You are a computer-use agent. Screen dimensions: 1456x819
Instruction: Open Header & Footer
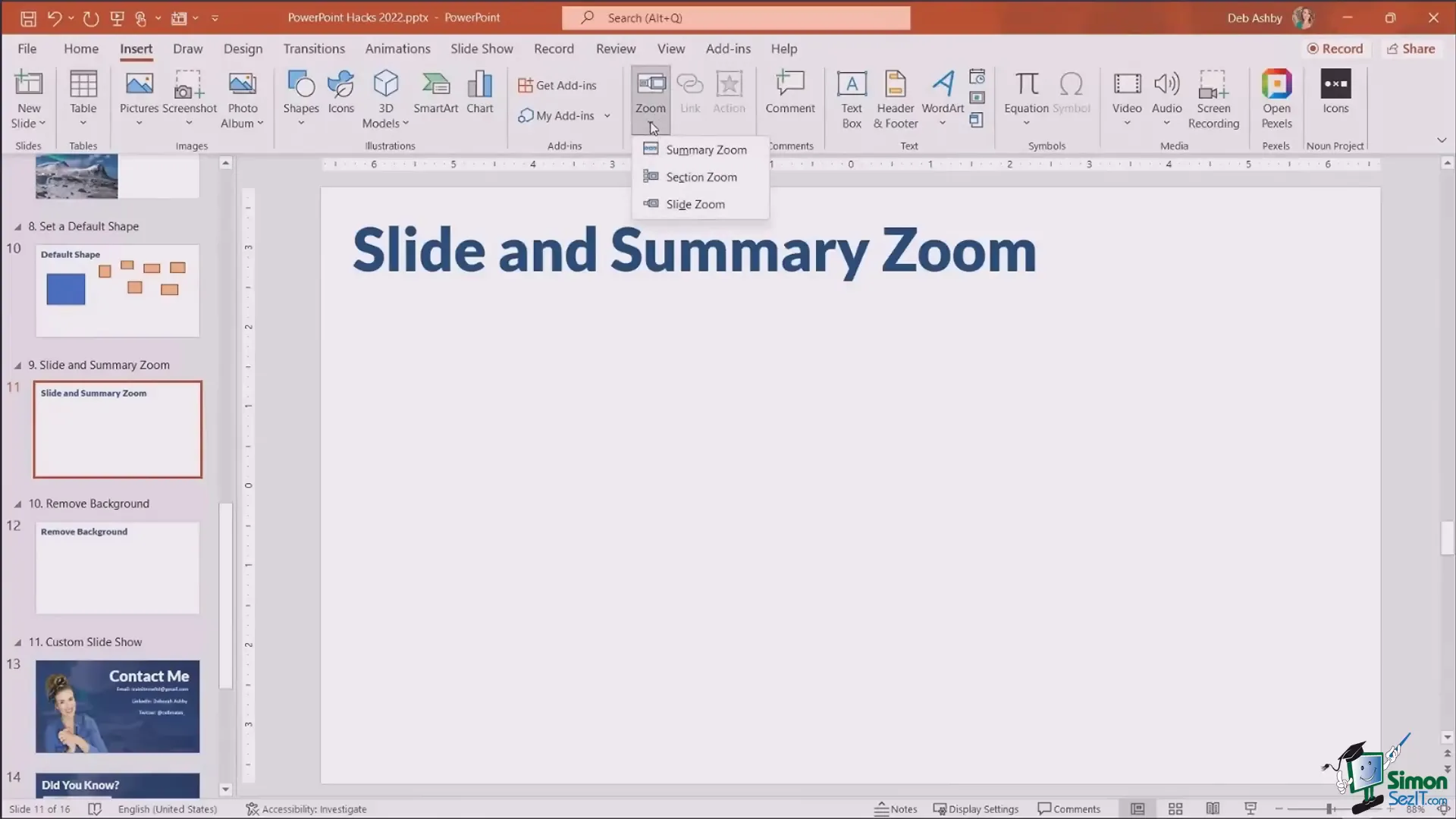pyautogui.click(x=896, y=100)
